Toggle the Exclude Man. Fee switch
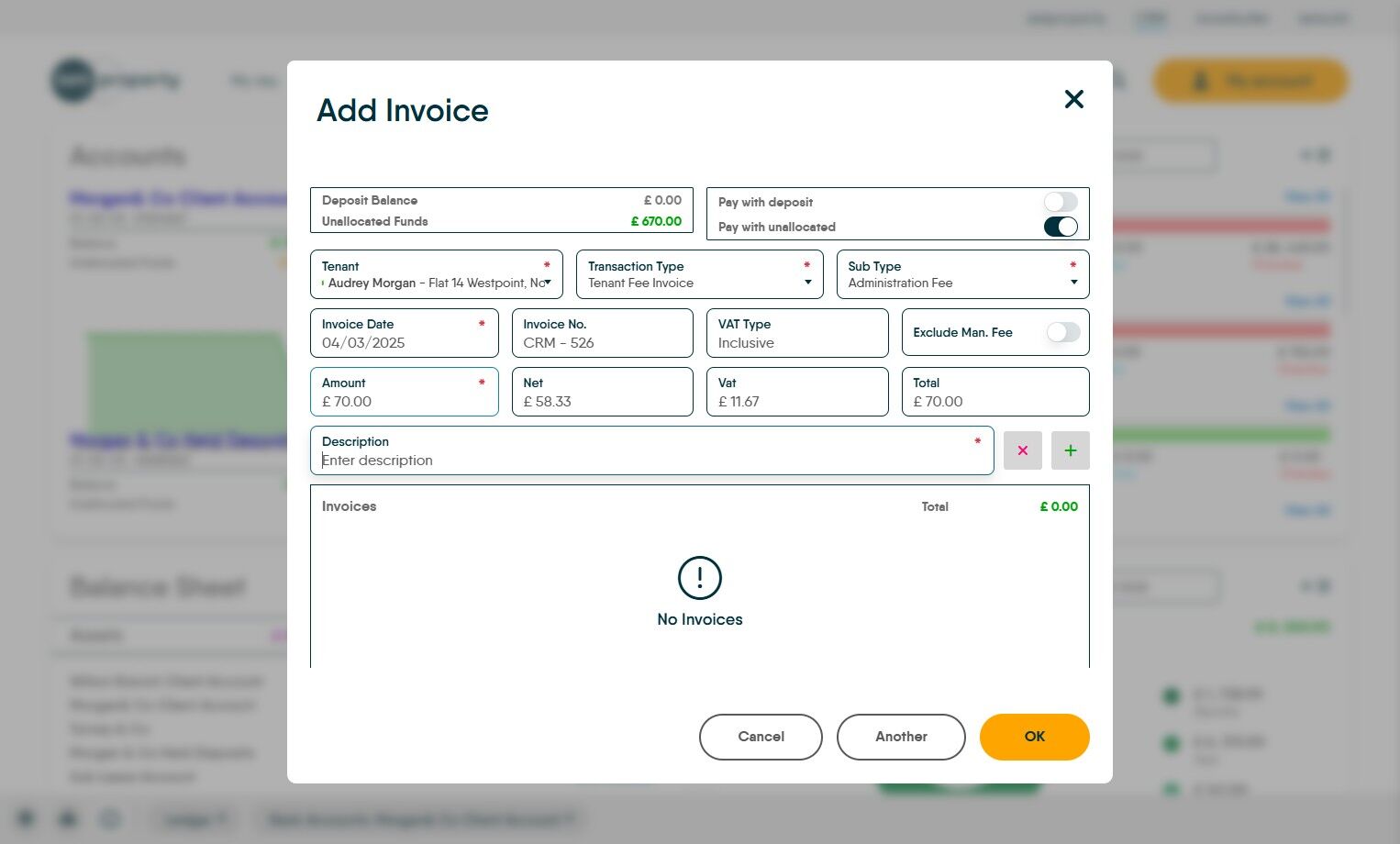Screen dimensions: 1400x844 pos(1063,332)
